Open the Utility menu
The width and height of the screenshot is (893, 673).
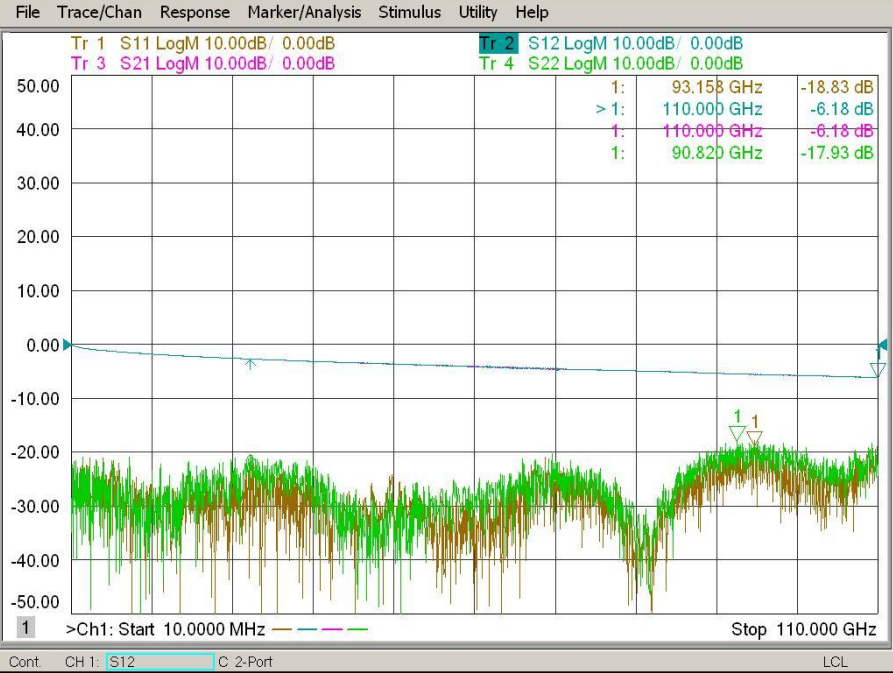pos(477,13)
